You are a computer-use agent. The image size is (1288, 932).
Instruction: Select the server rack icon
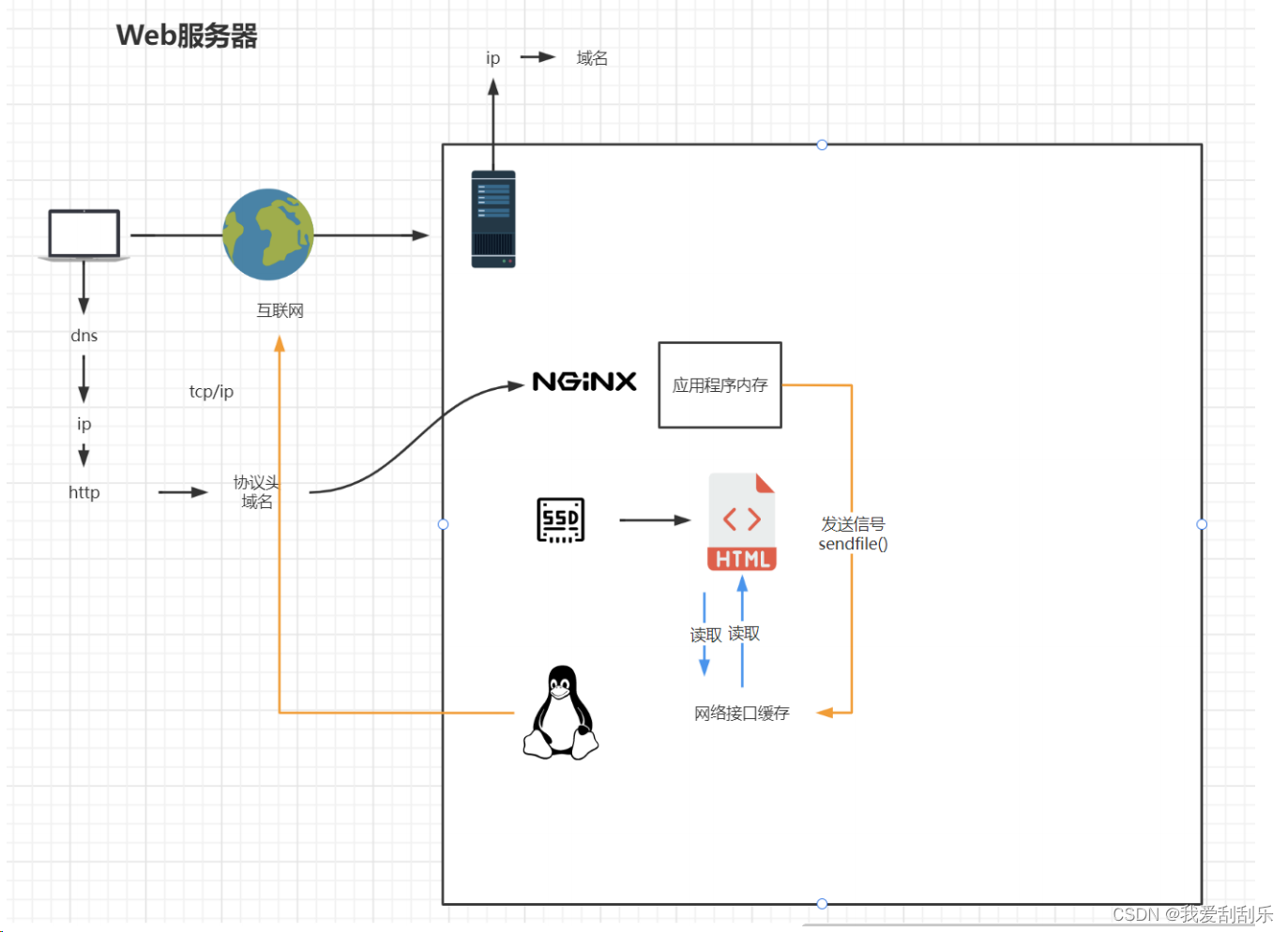[x=493, y=218]
